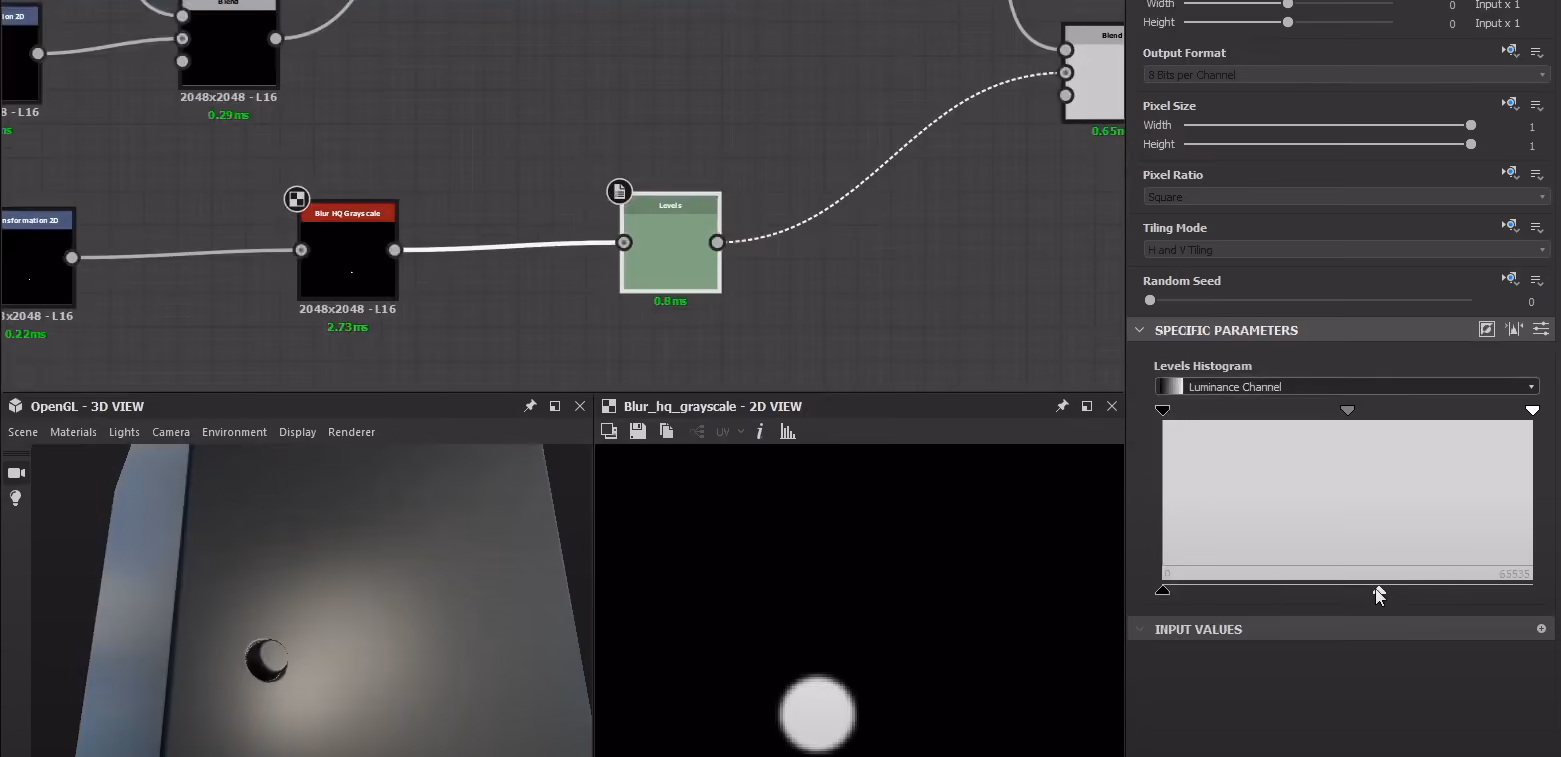Expand the Input Values section
Viewport: 1561px width, 757px height.
[x=1139, y=629]
